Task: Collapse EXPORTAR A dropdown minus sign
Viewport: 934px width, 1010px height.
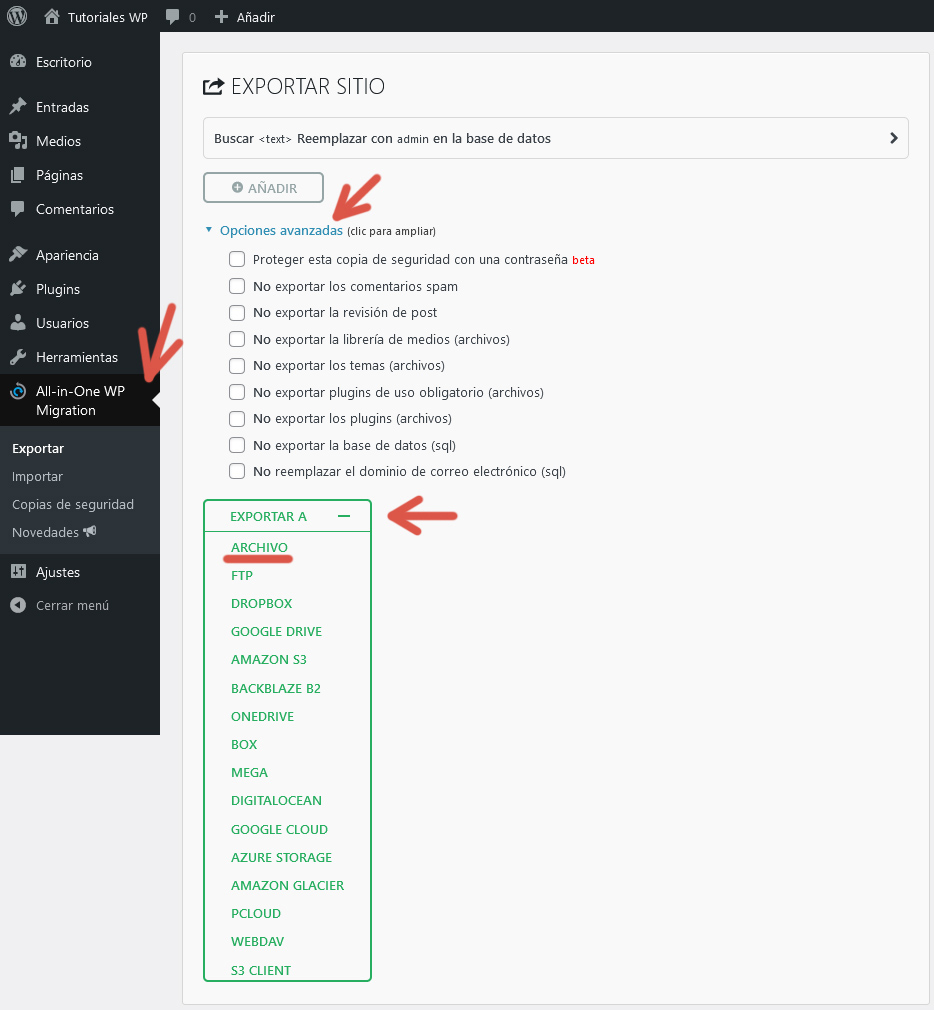Action: point(344,516)
